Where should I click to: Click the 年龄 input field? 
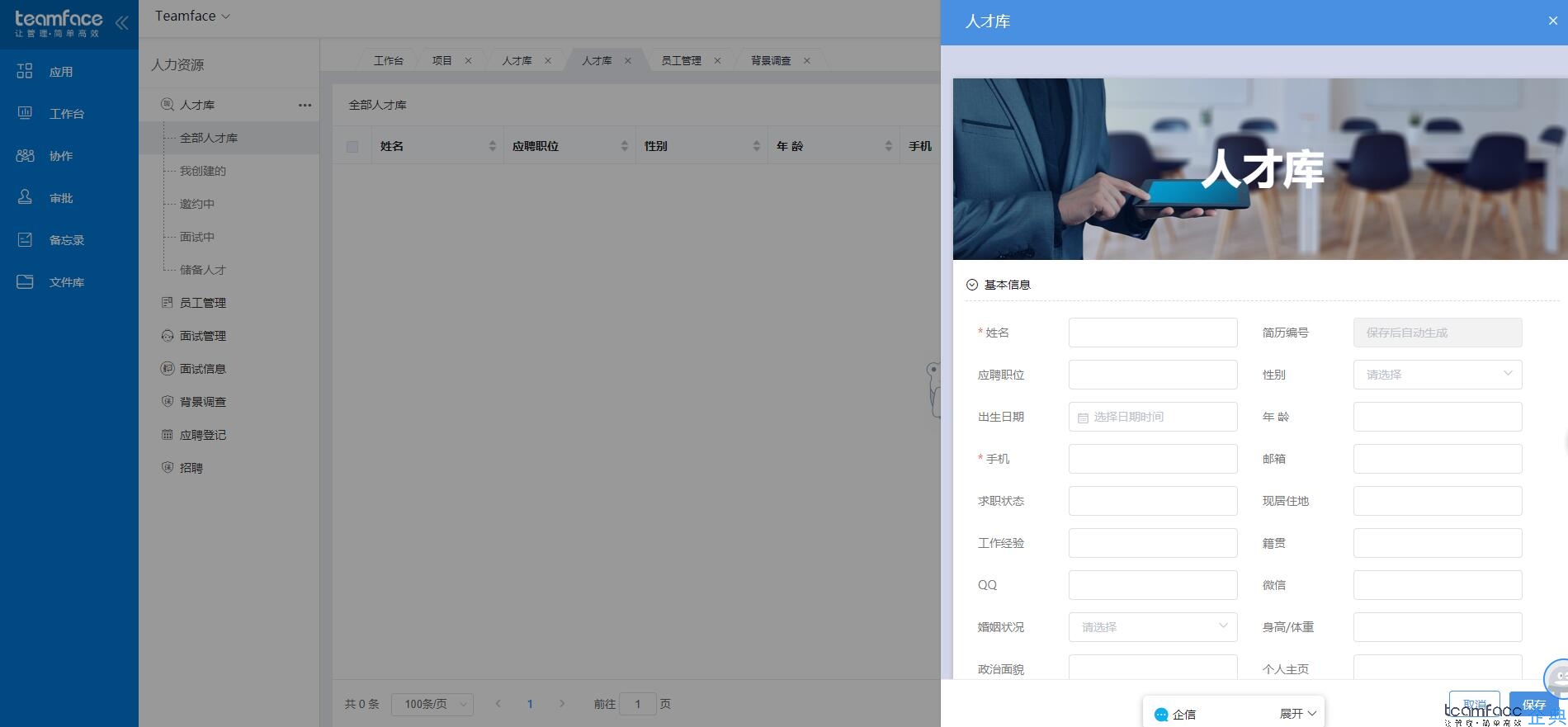(1438, 417)
